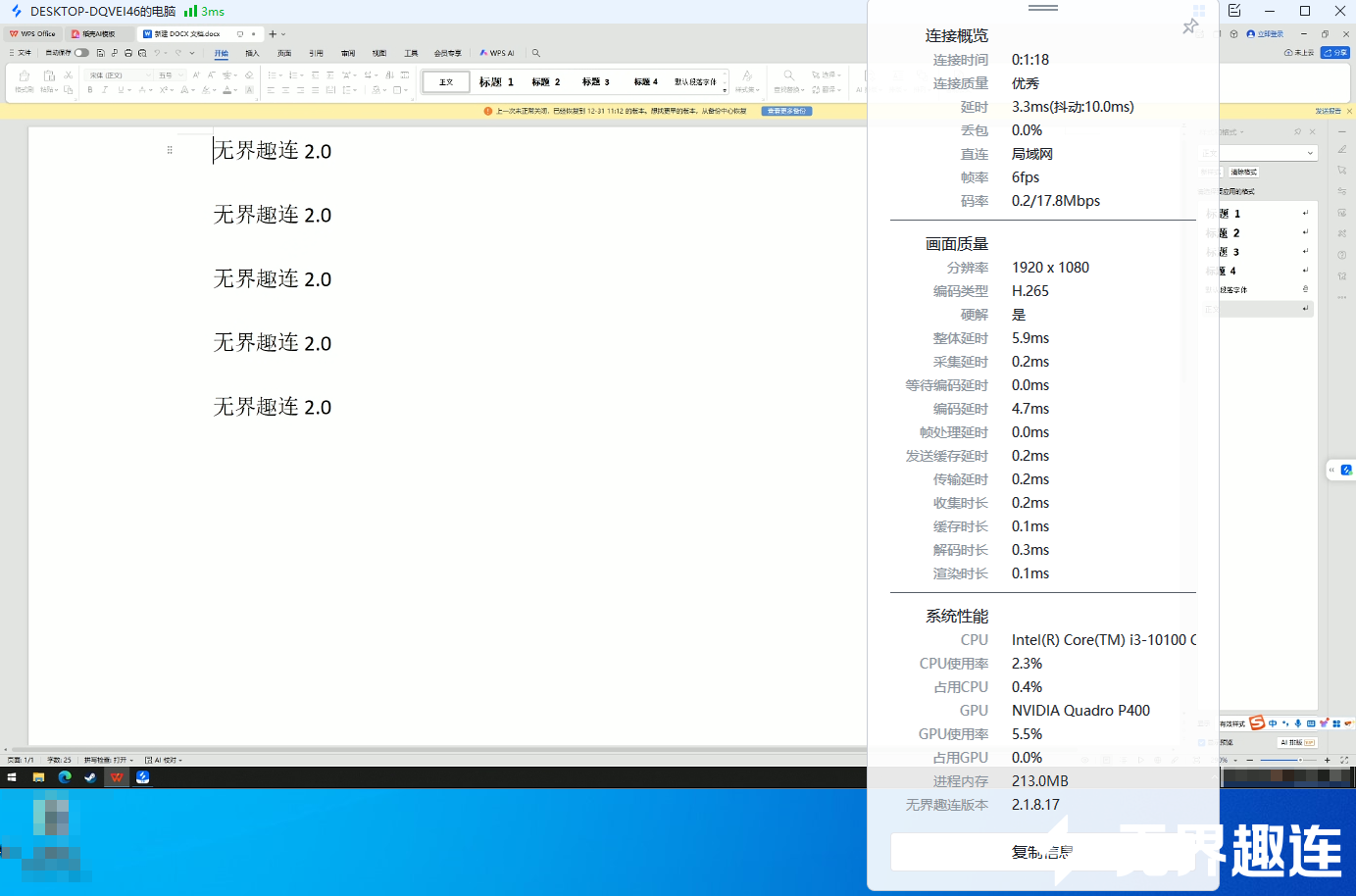1356x896 pixels.
Task: Click the Redo arrow icon
Action: (177, 53)
